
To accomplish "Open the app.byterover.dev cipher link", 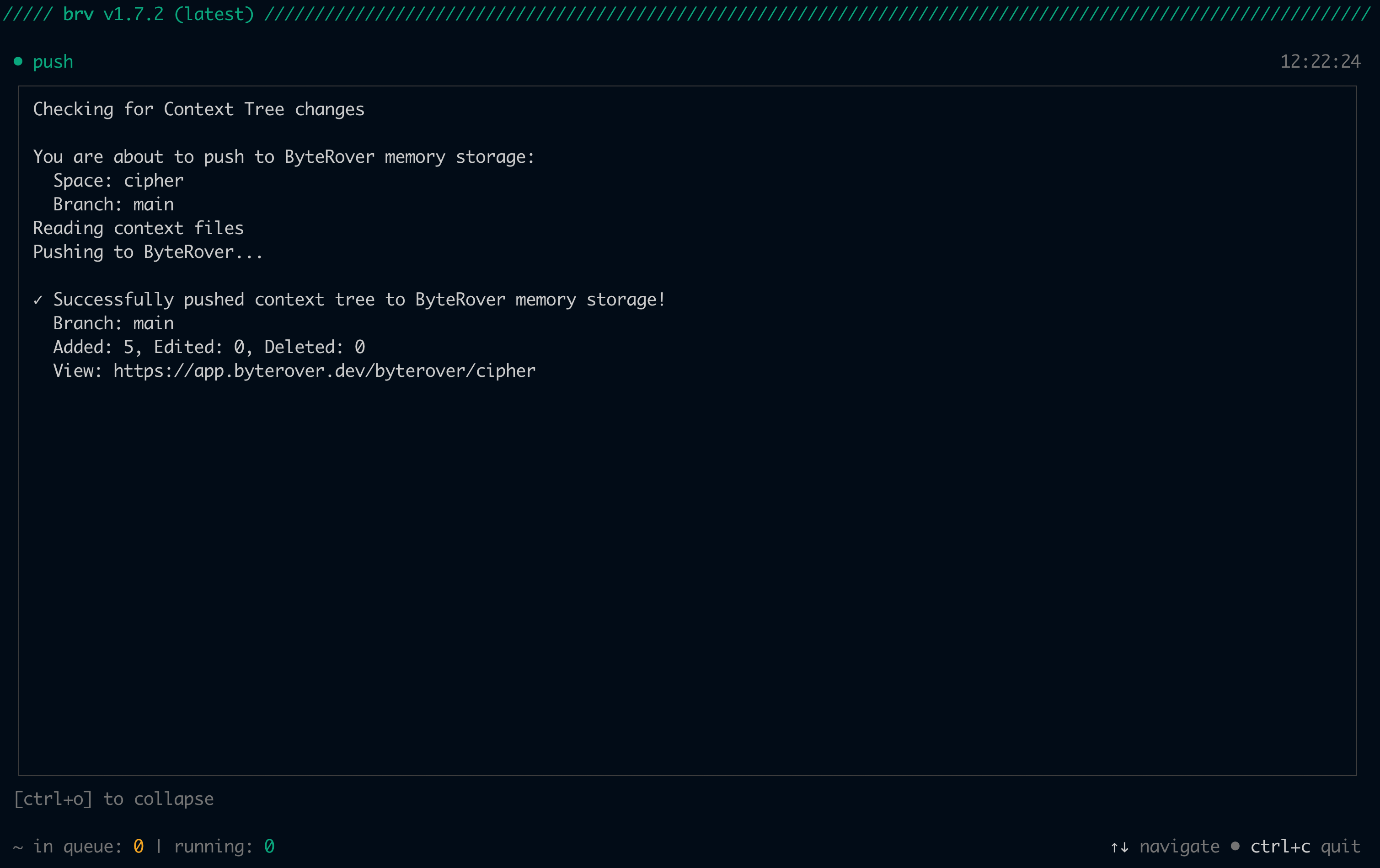I will tap(324, 371).
